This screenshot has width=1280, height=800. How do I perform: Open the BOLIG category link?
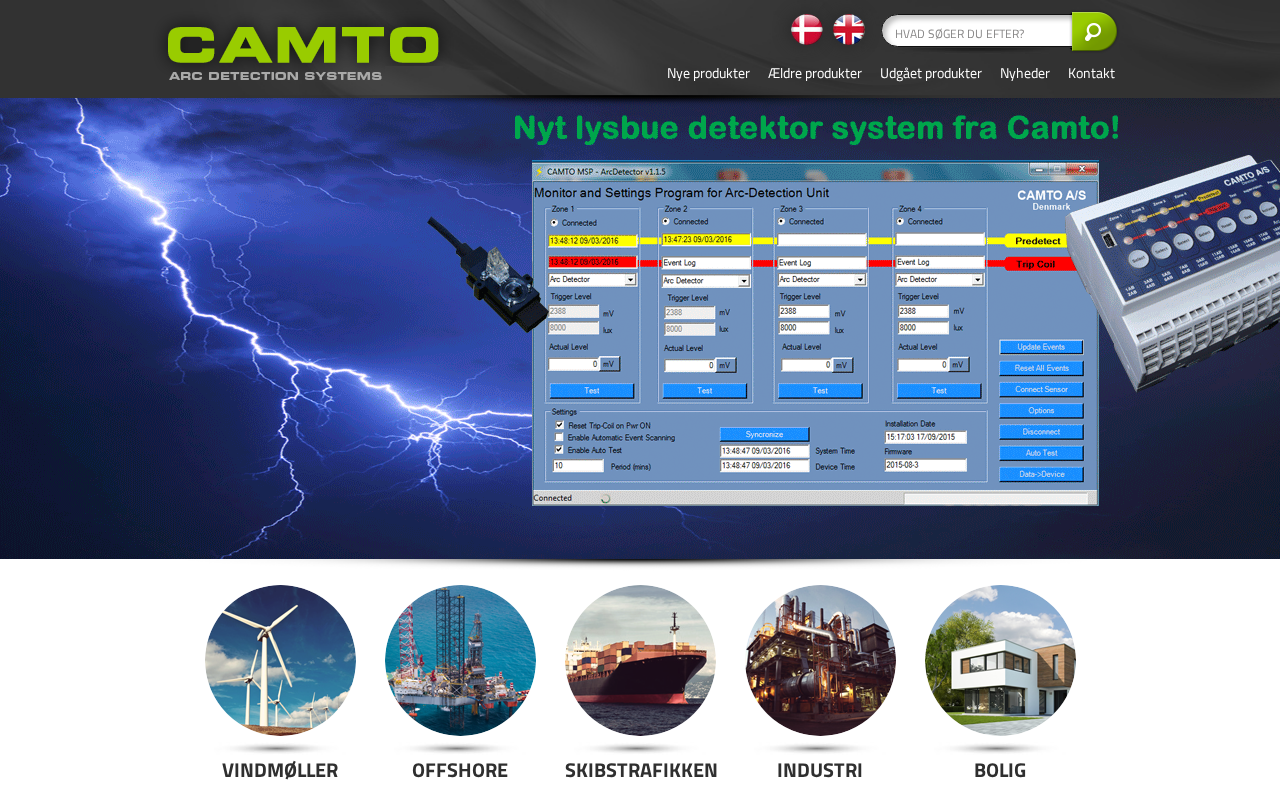[x=1000, y=770]
